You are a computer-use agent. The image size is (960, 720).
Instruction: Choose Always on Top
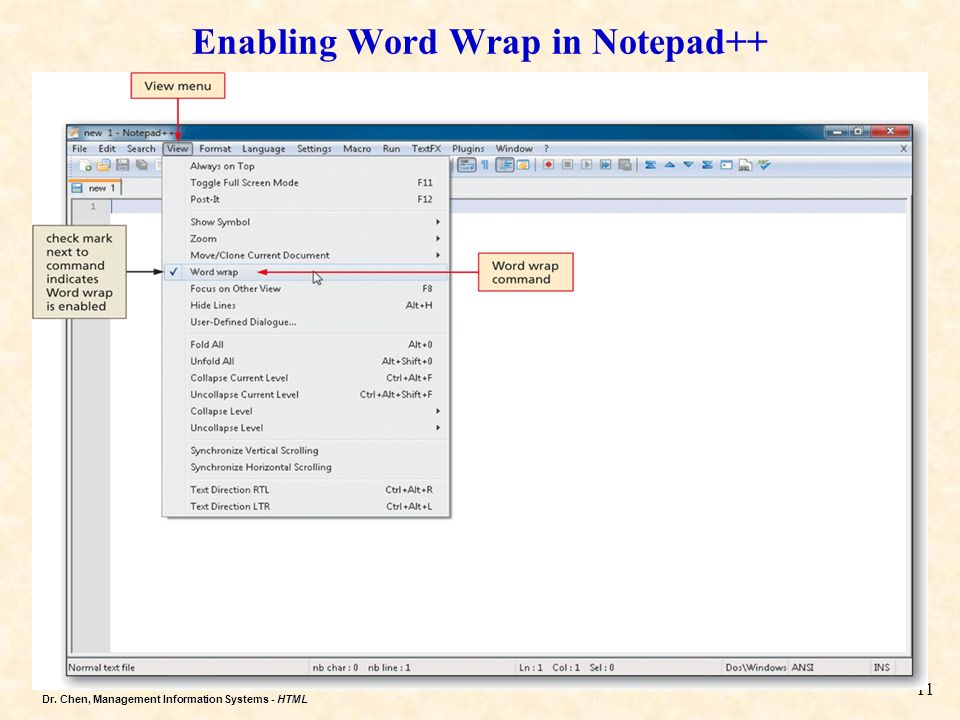[x=306, y=166]
